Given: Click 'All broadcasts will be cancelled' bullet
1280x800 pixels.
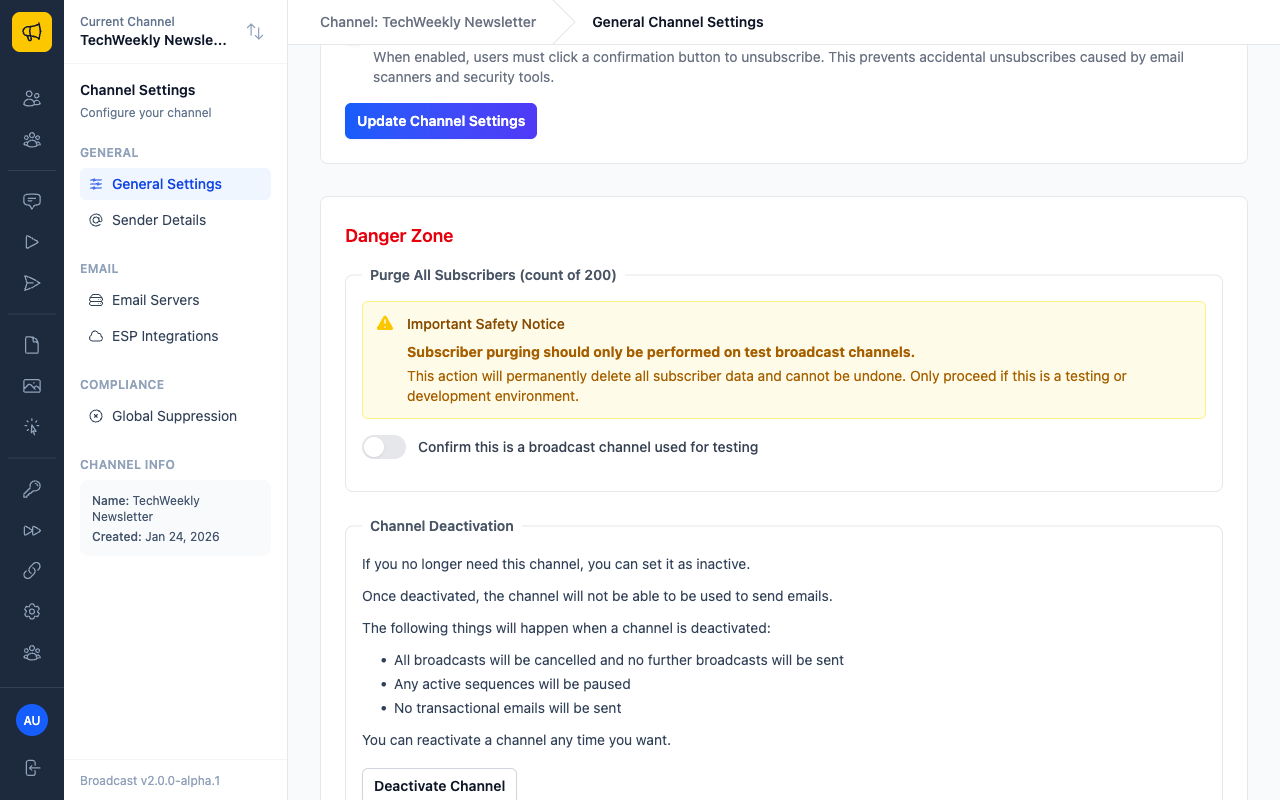Looking at the screenshot, I should pos(619,660).
